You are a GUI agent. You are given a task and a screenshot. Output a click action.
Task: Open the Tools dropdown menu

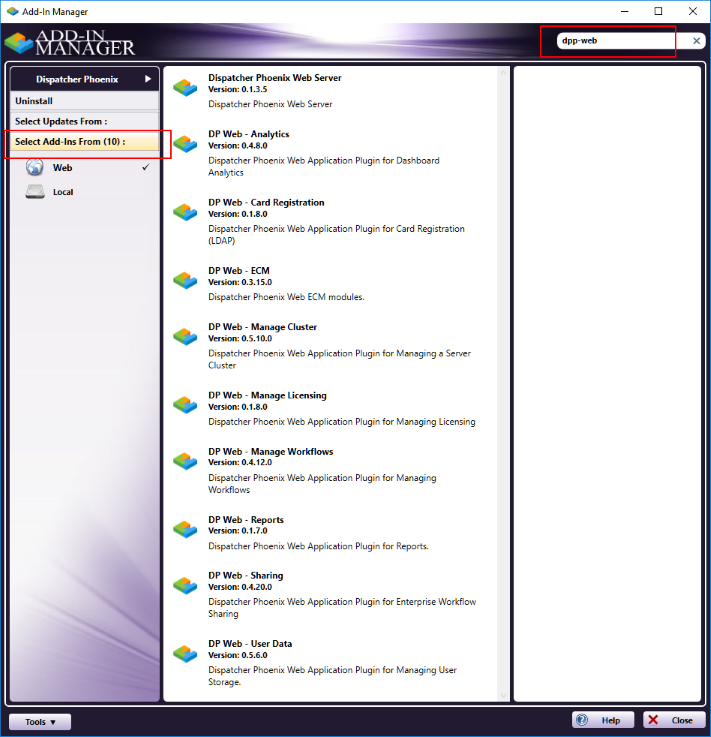(40, 721)
